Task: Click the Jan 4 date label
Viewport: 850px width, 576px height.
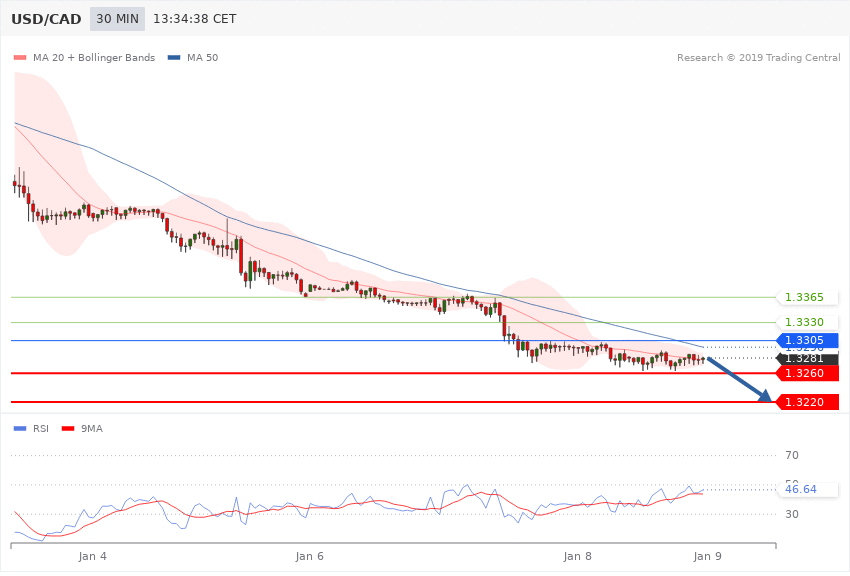Action: tap(92, 556)
